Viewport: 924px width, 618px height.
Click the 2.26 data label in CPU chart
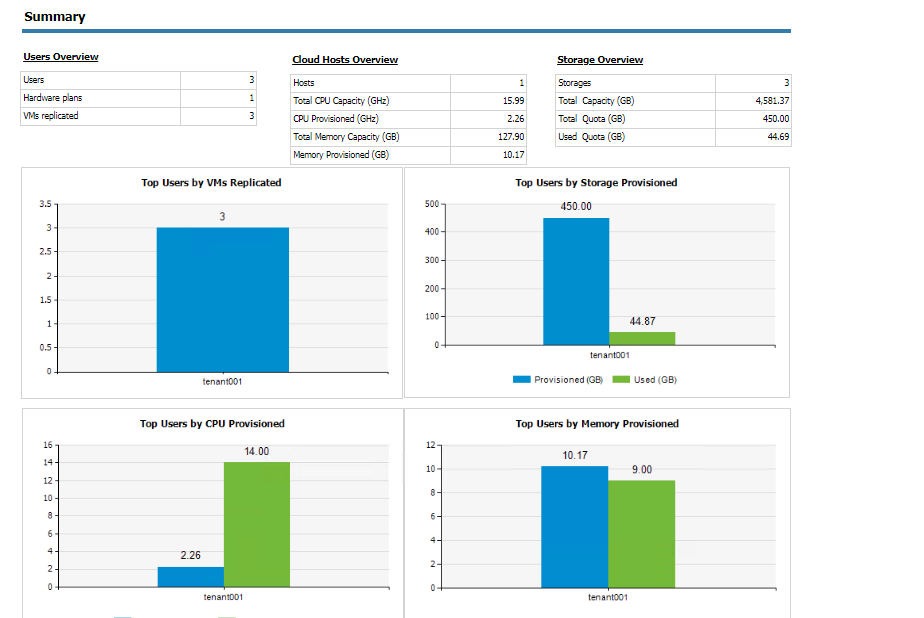pyautogui.click(x=190, y=555)
